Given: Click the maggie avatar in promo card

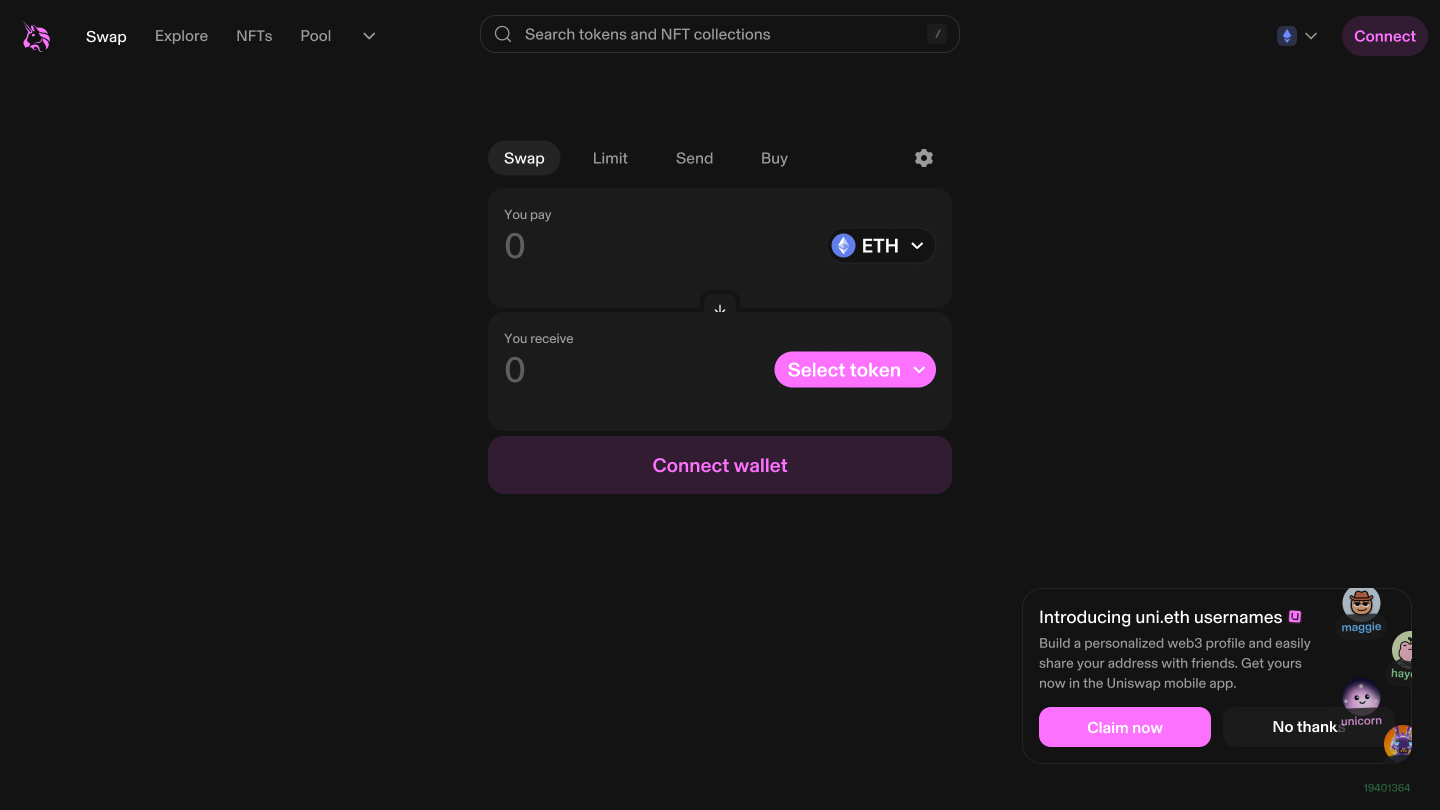Looking at the screenshot, I should tap(1361, 604).
